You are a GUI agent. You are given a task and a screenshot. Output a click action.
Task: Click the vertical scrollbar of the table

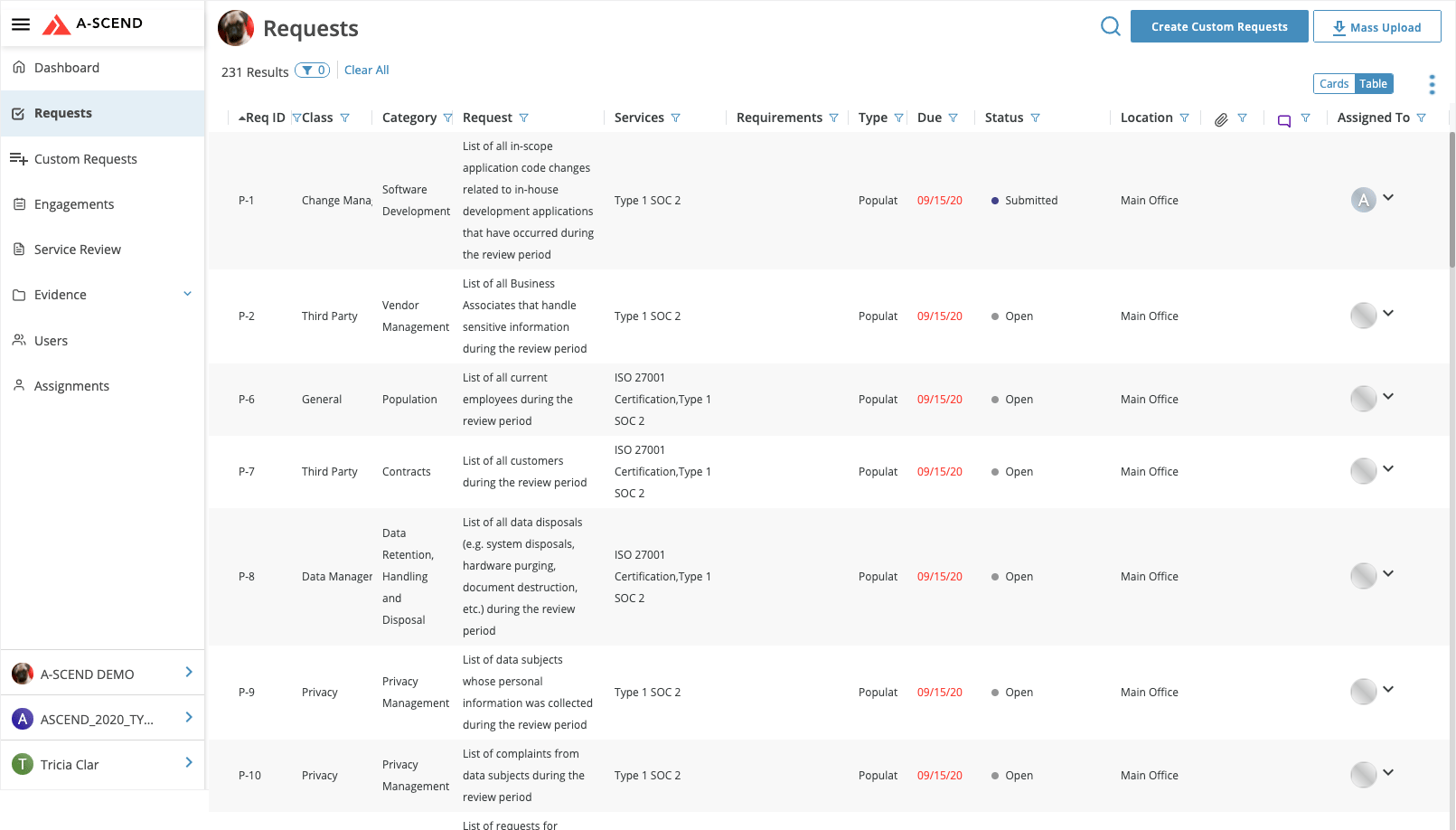[x=1451, y=199]
